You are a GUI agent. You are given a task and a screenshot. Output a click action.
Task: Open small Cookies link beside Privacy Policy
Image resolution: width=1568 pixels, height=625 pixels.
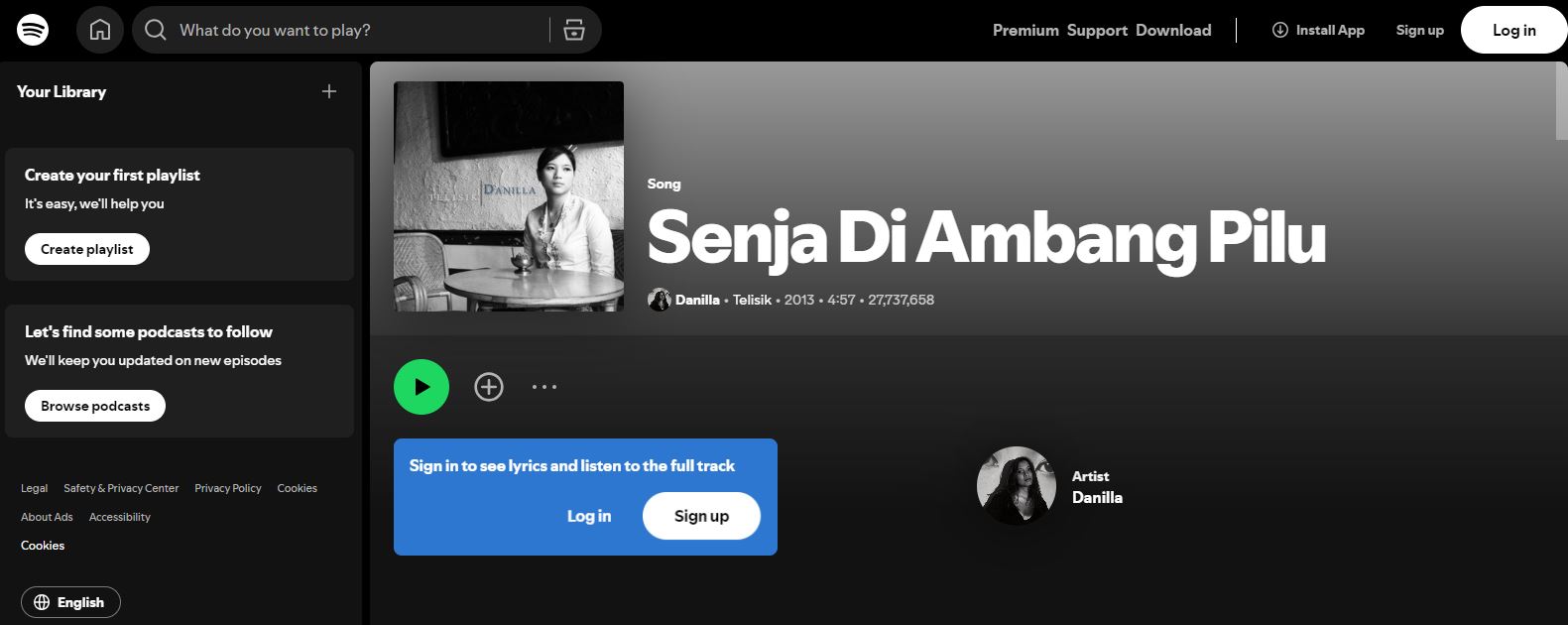tap(297, 488)
